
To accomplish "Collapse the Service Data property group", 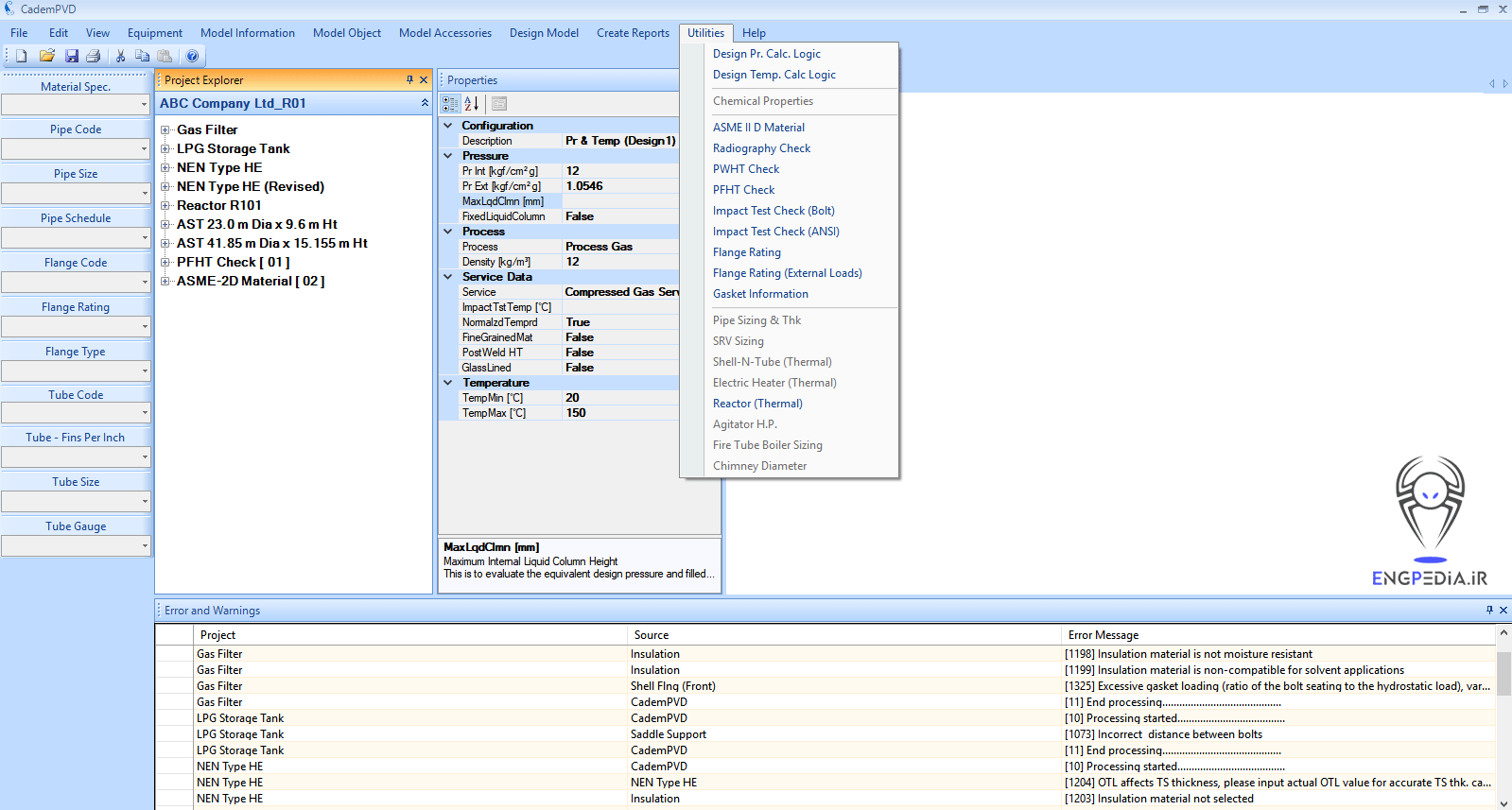I will [448, 277].
